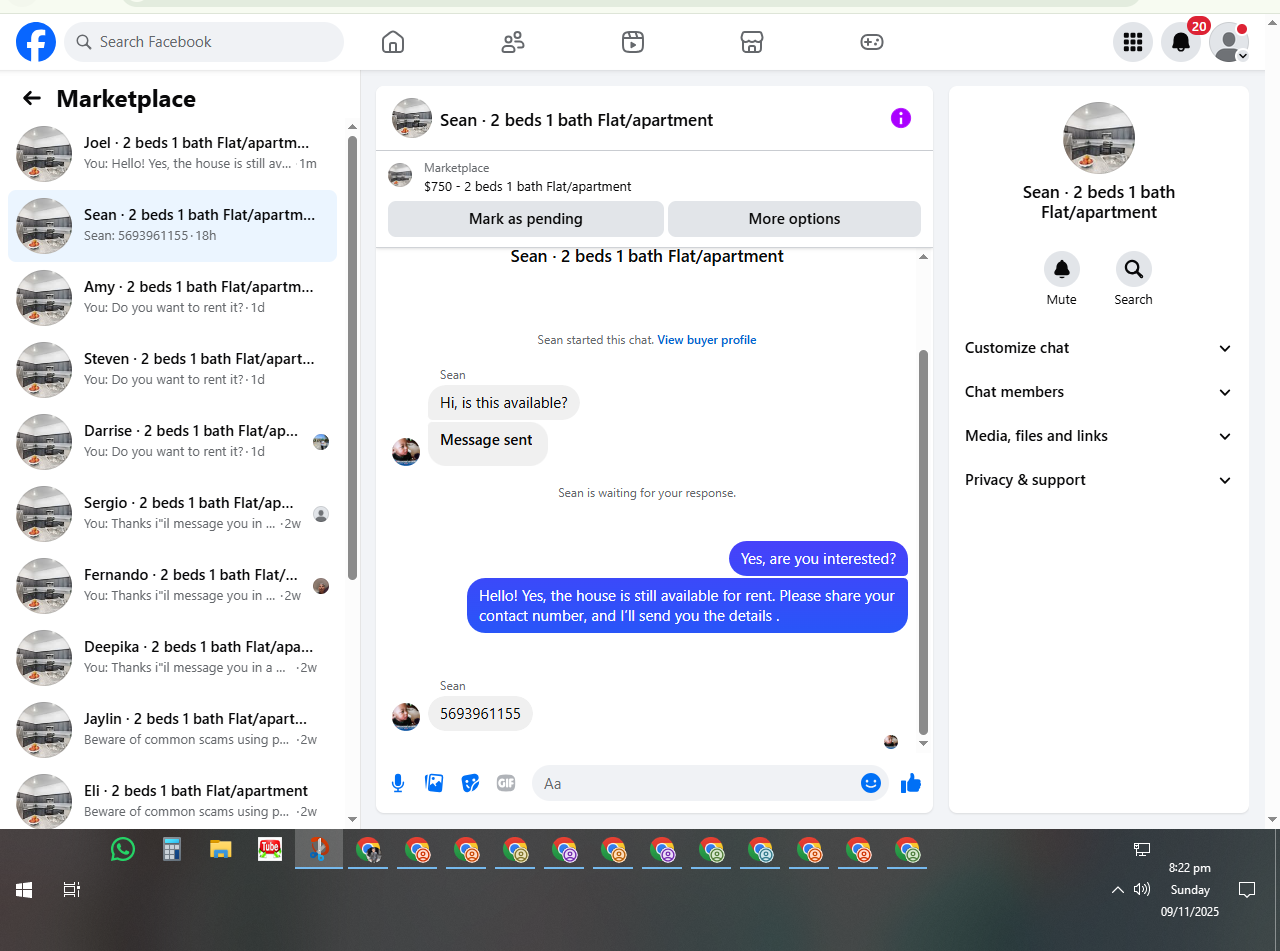Open Amy's conversation in the list
The image size is (1280, 951).
click(172, 298)
